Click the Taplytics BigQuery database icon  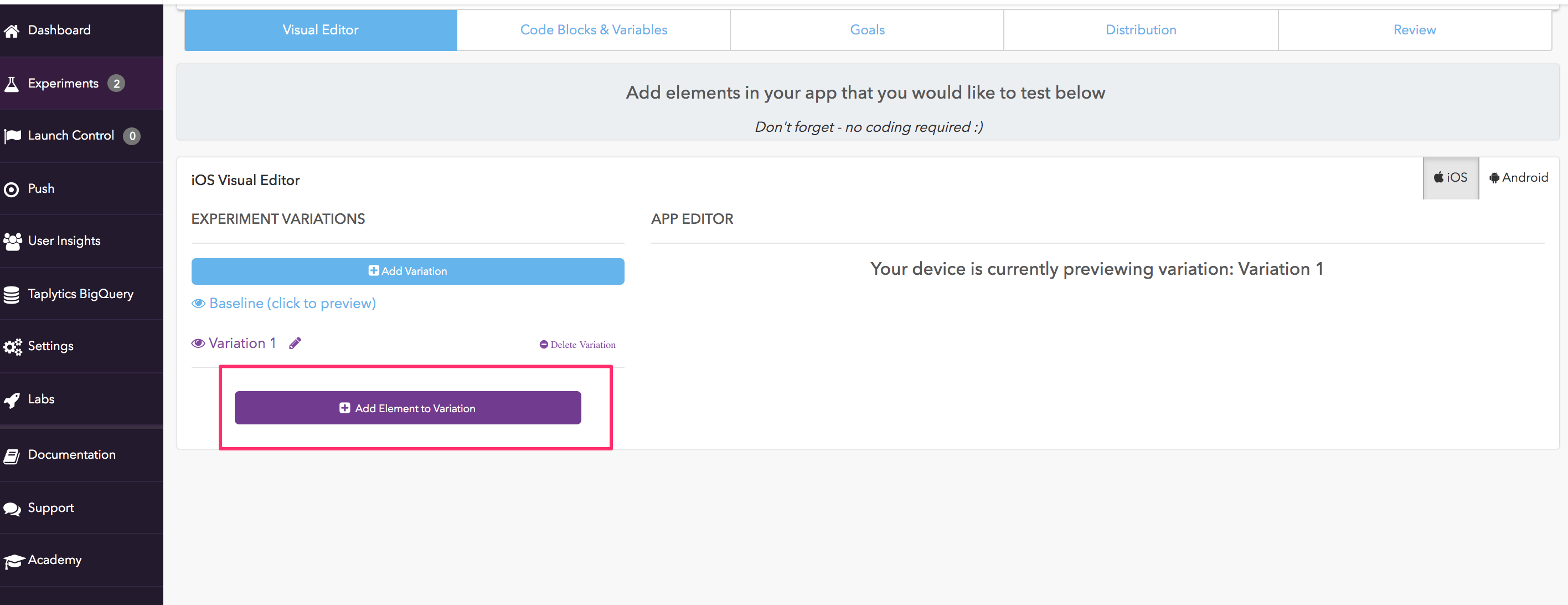[x=12, y=295]
